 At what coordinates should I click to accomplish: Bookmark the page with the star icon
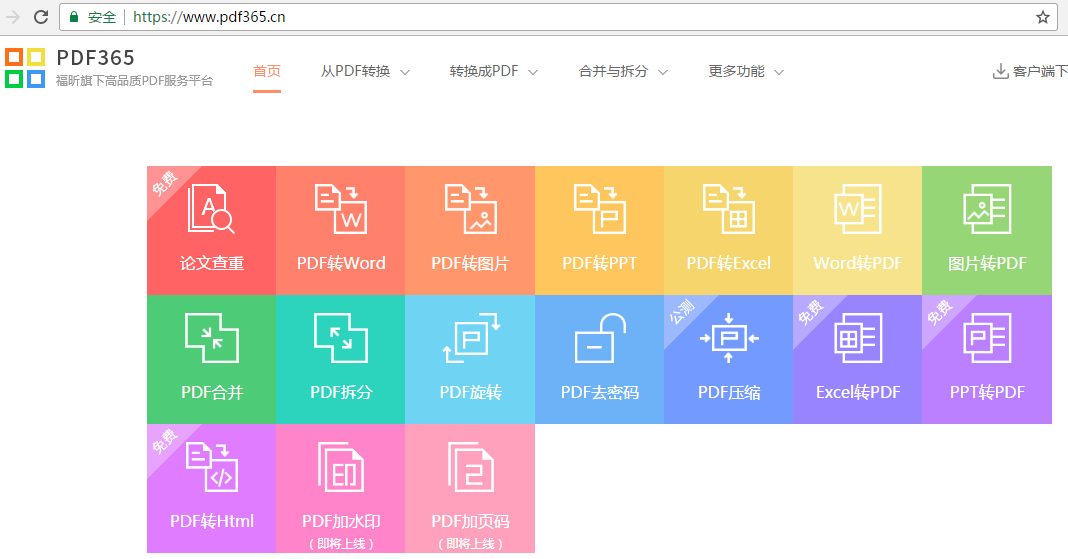[x=1043, y=17]
